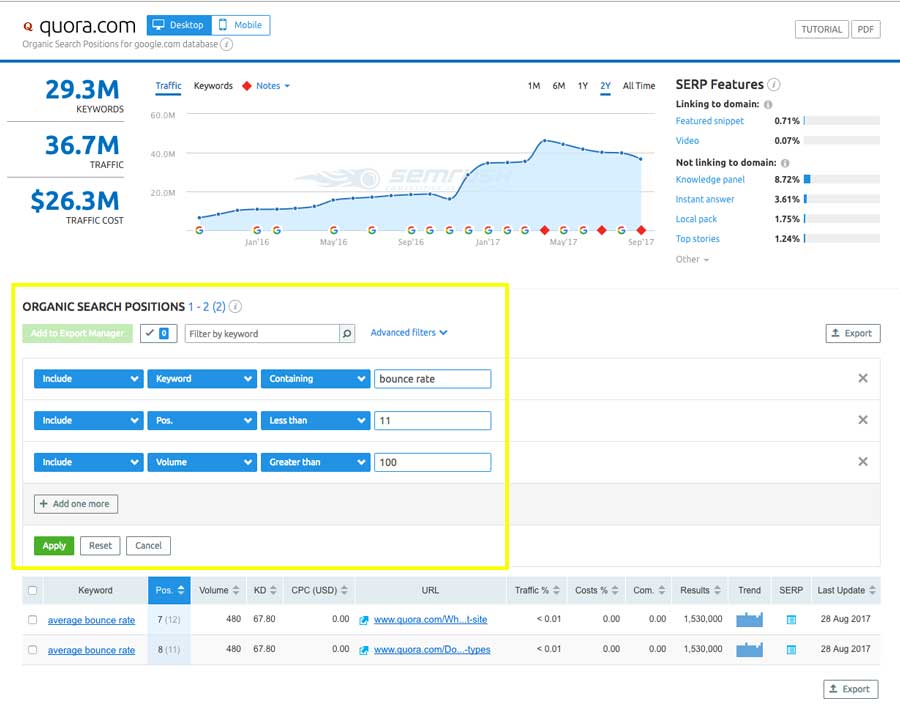Open the Containing condition dropdown

click(x=315, y=379)
